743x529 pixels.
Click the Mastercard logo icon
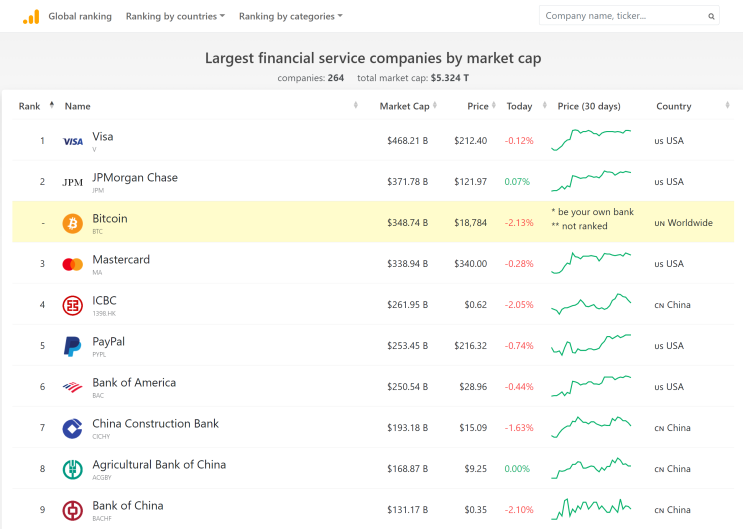[x=72, y=264]
